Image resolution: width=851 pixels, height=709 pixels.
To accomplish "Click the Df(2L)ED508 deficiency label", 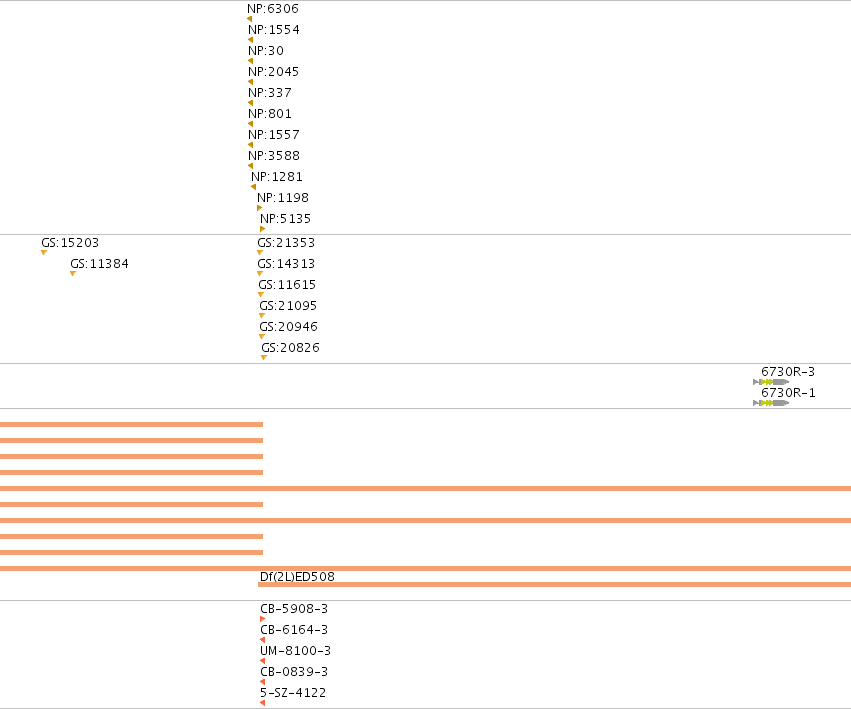I will click(x=297, y=577).
